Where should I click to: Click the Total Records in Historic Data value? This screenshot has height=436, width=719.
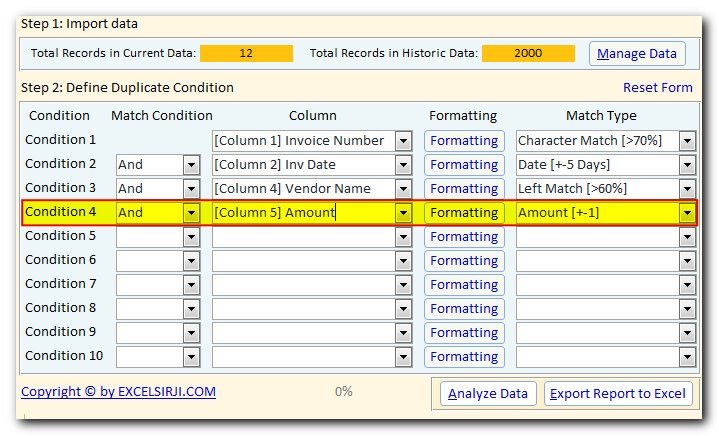coord(528,53)
